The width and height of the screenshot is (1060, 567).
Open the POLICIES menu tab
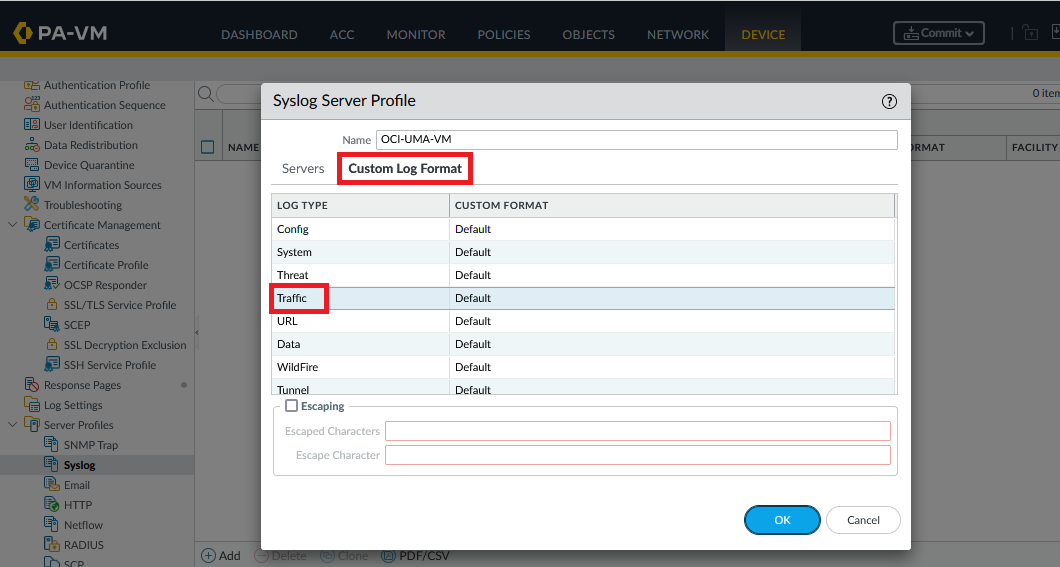point(504,34)
